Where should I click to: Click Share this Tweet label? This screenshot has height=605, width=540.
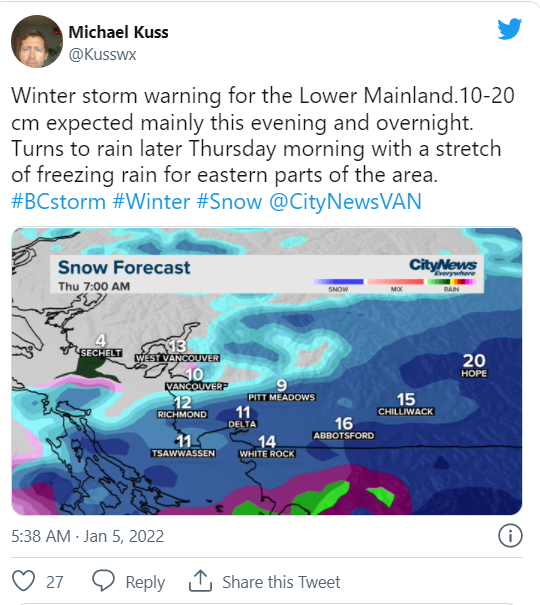click(x=281, y=582)
